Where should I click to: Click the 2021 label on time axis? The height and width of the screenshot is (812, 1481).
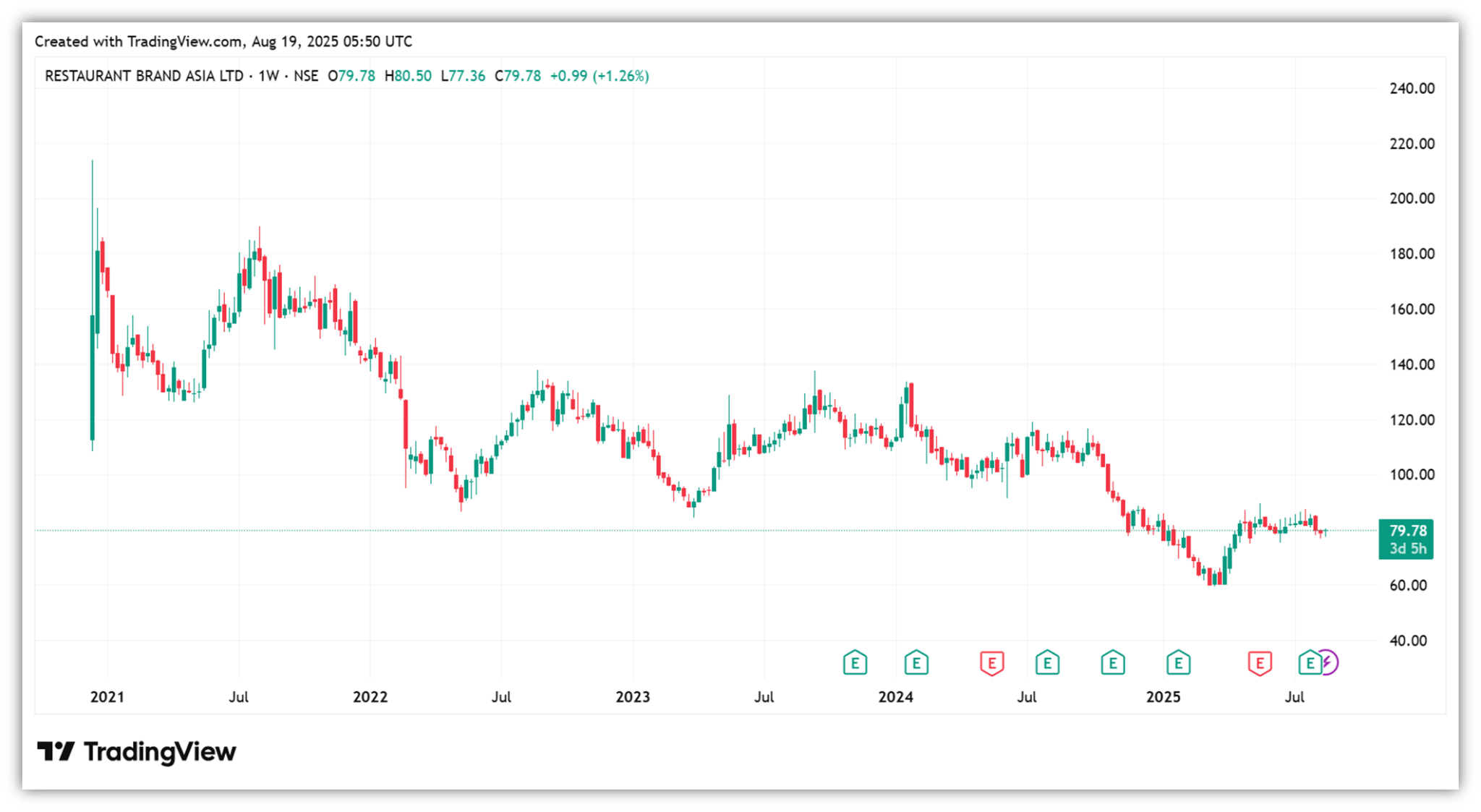coord(107,697)
